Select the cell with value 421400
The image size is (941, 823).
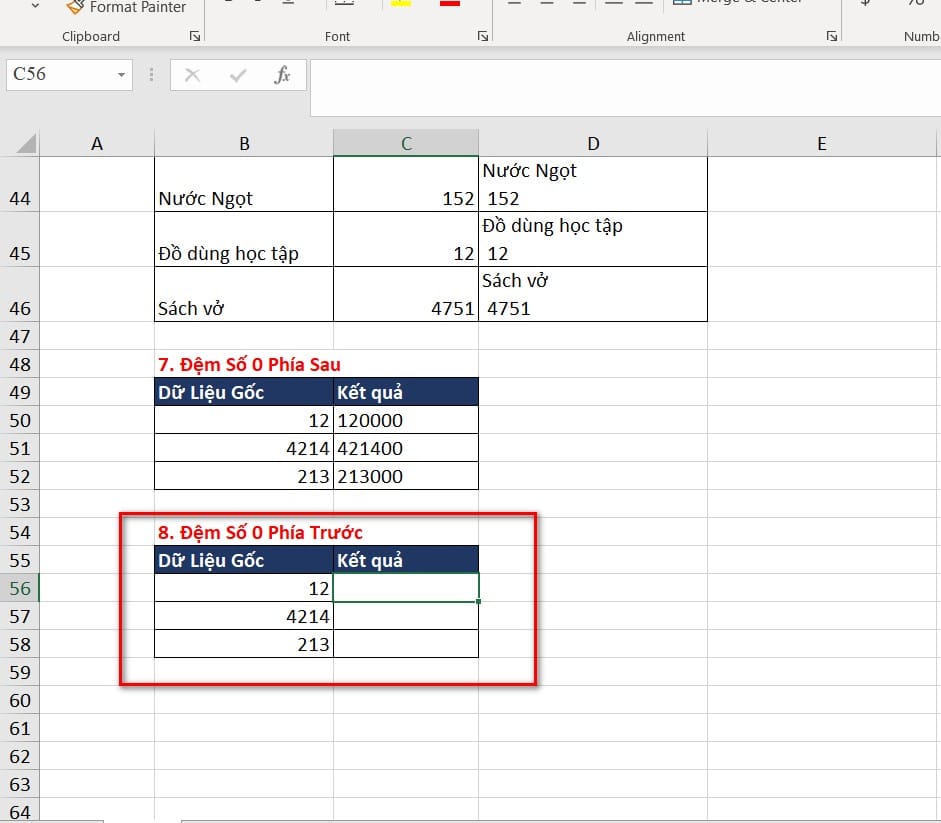coord(406,448)
